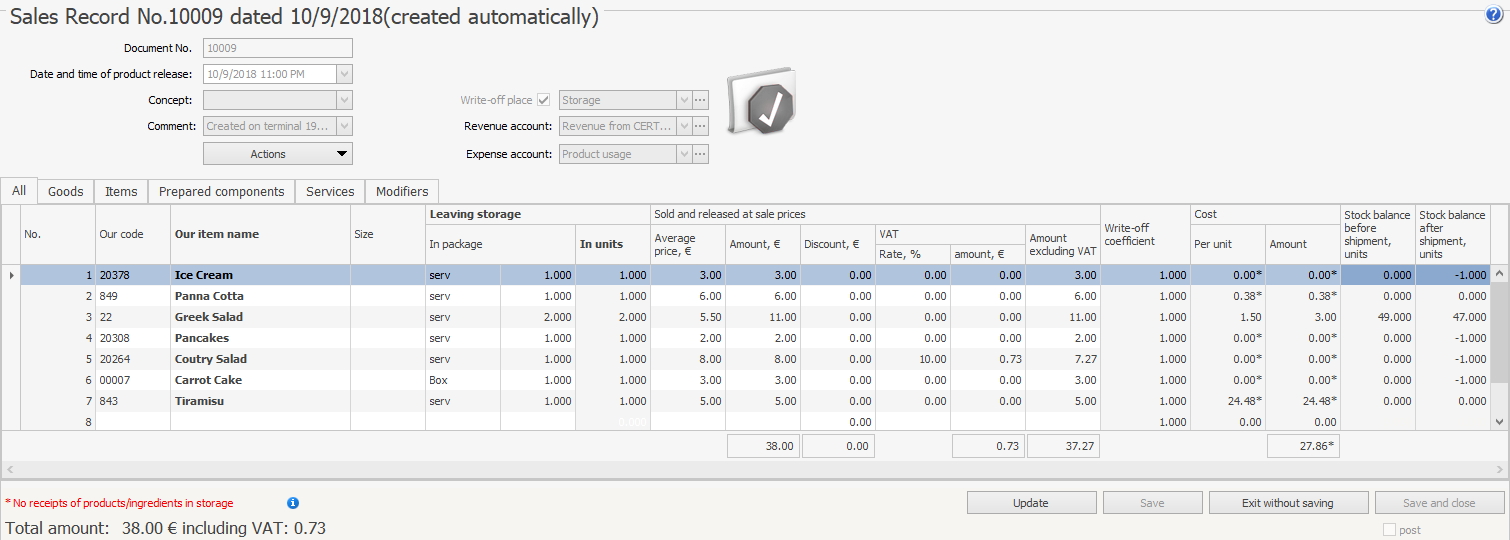
Task: Open the Revenue account ellipsis browse button
Action: pos(701,127)
